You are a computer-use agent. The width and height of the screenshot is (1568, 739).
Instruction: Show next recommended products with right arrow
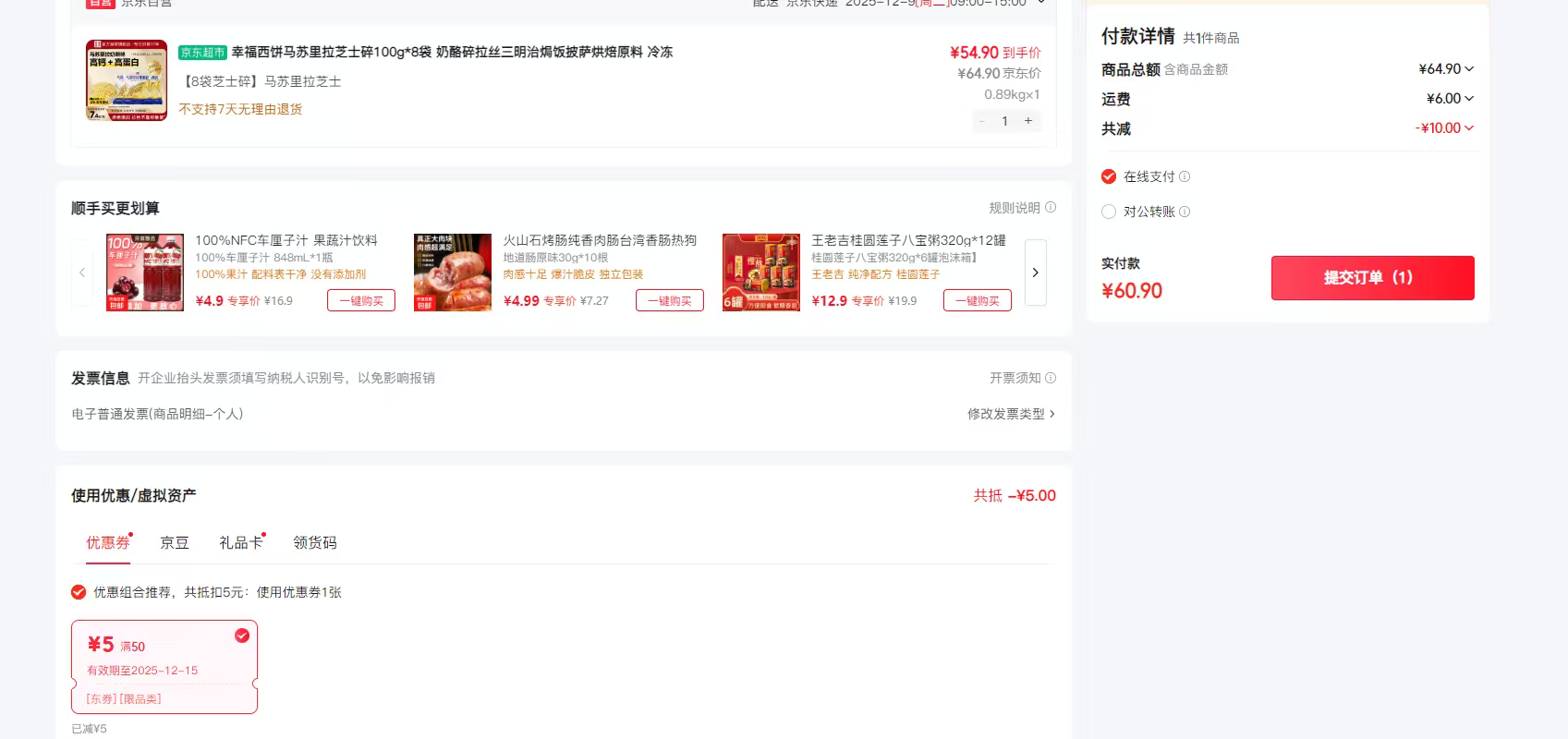coord(1035,273)
